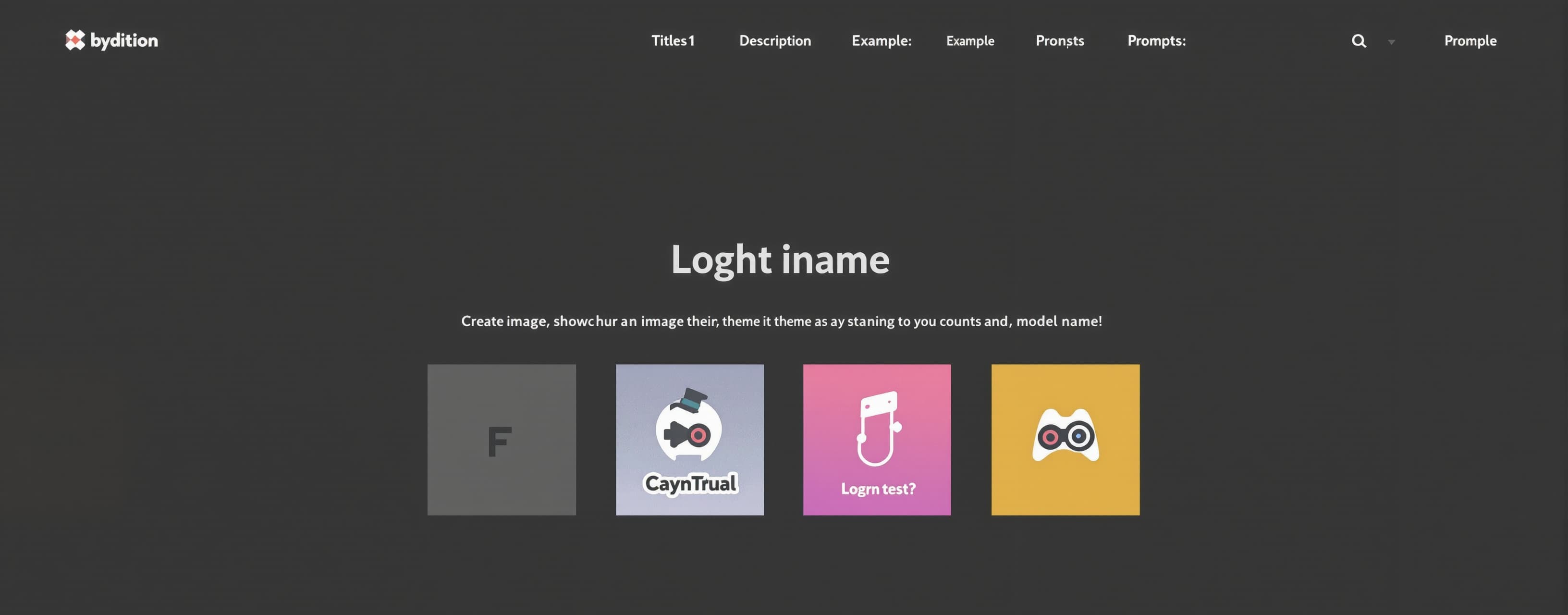Select the gray F tile
This screenshot has width=1568, height=615.
[502, 440]
